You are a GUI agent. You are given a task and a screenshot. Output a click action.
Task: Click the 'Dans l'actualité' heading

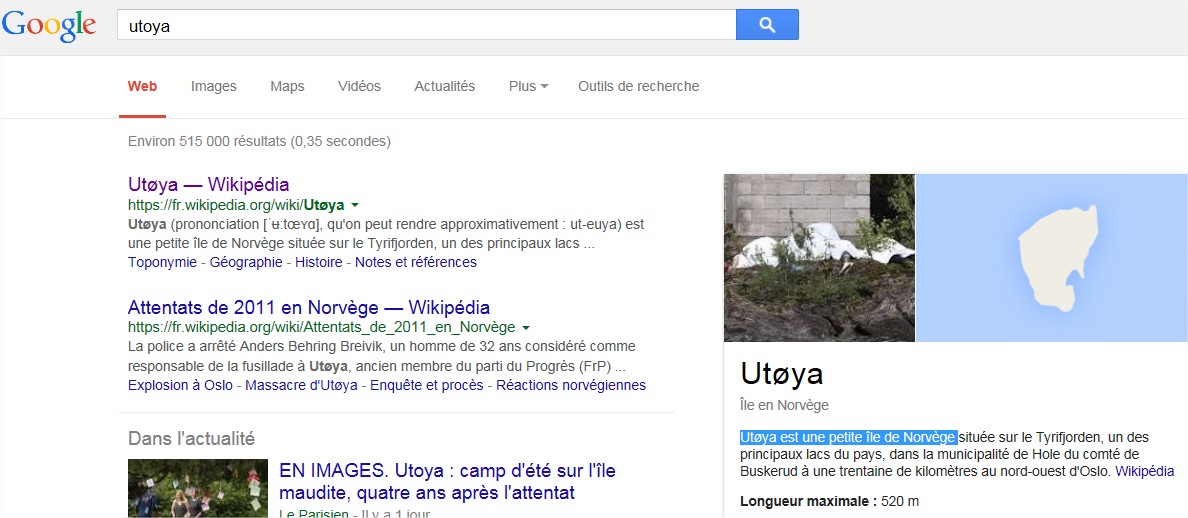pyautogui.click(x=191, y=438)
